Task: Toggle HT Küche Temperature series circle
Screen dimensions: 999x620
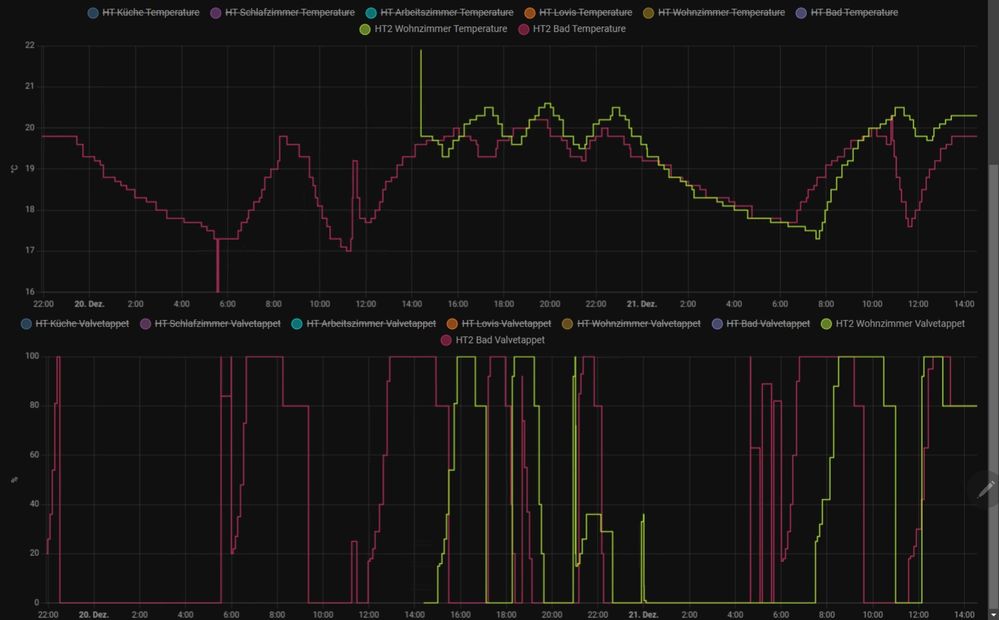Action: (x=94, y=13)
